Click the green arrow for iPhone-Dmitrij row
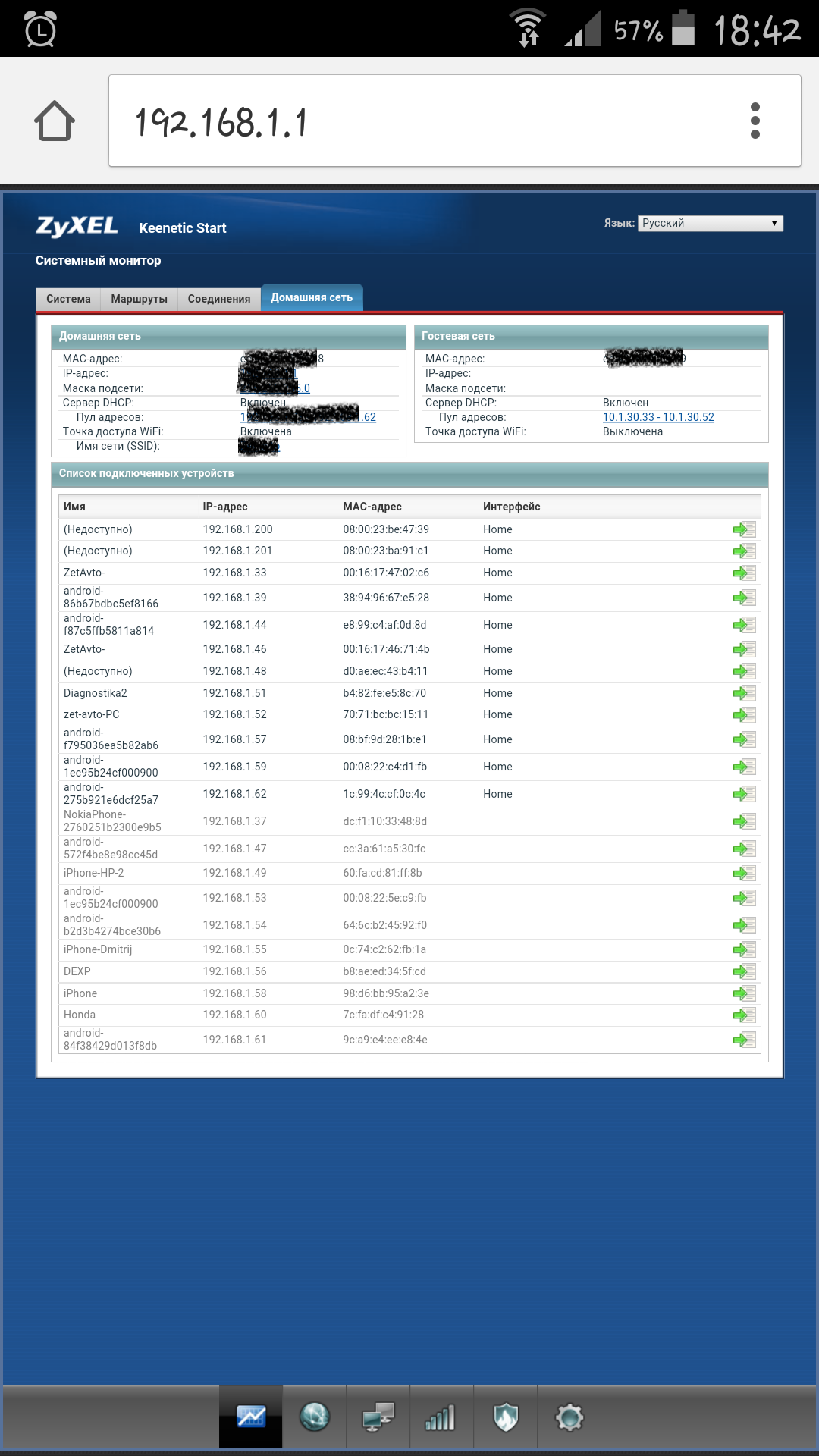Image resolution: width=819 pixels, height=1456 pixels. (744, 950)
